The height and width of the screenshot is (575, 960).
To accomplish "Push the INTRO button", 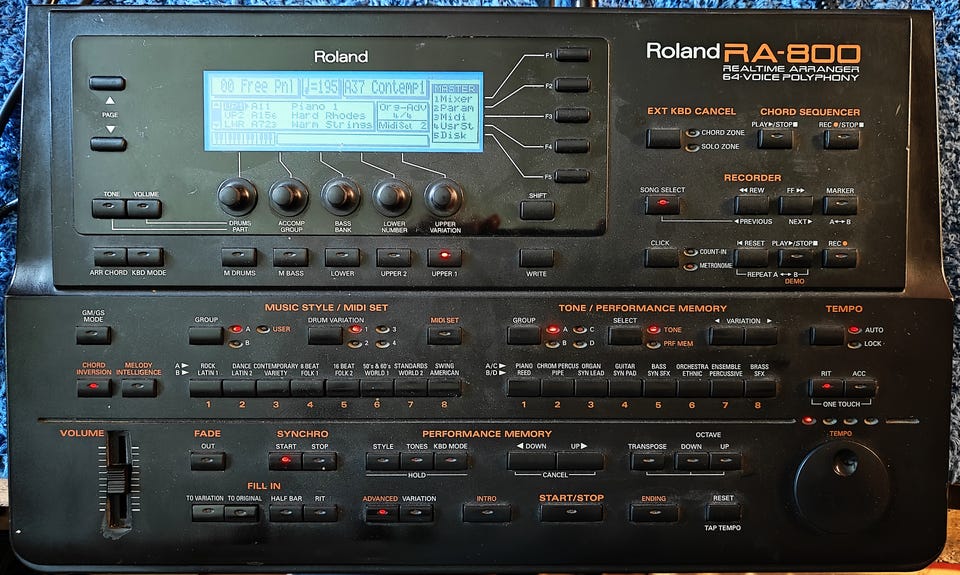I will (487, 513).
